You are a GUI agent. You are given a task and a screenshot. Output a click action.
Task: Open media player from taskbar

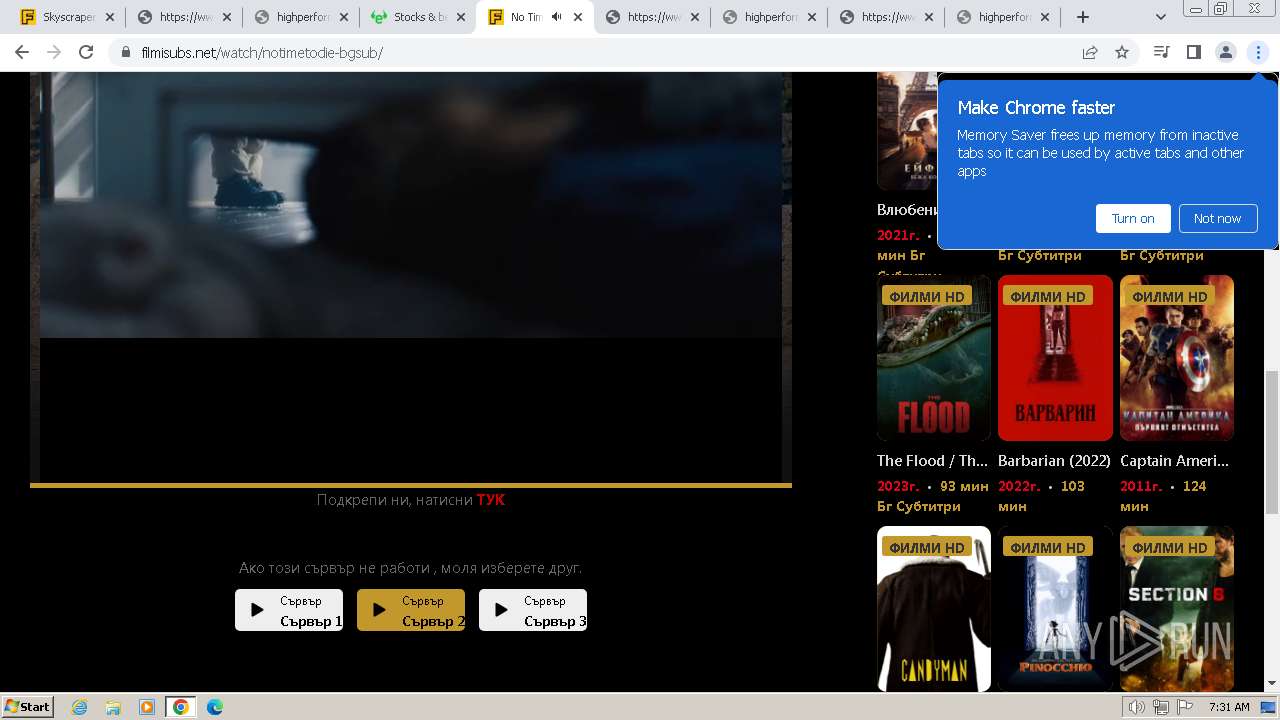(147, 707)
